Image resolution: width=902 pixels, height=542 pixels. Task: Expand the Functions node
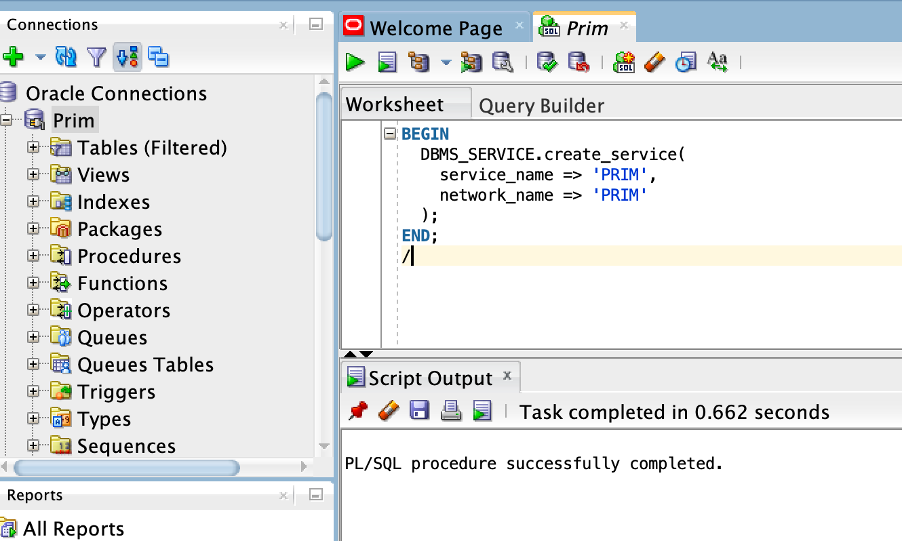[33, 283]
